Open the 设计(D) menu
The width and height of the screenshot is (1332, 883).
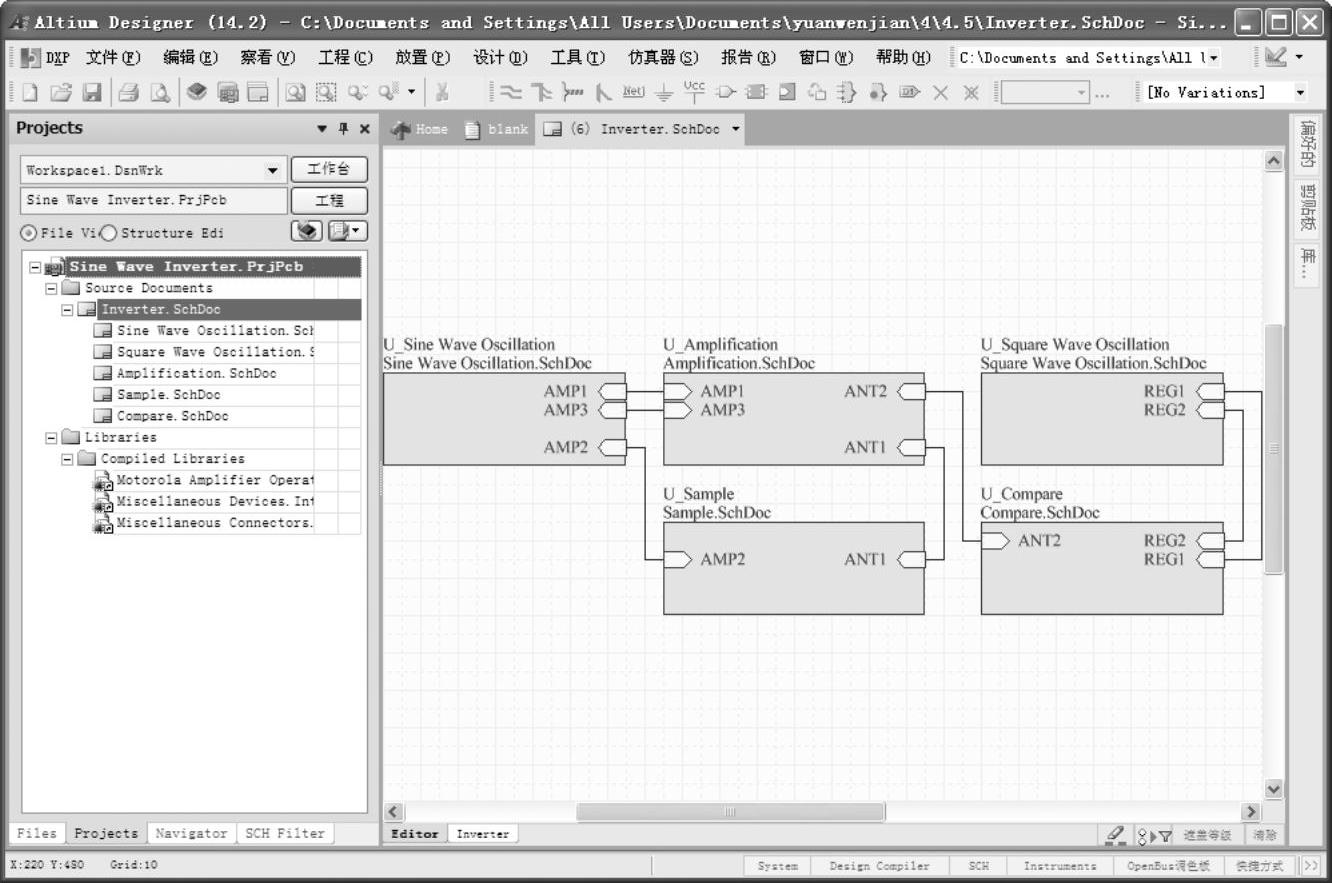point(501,58)
